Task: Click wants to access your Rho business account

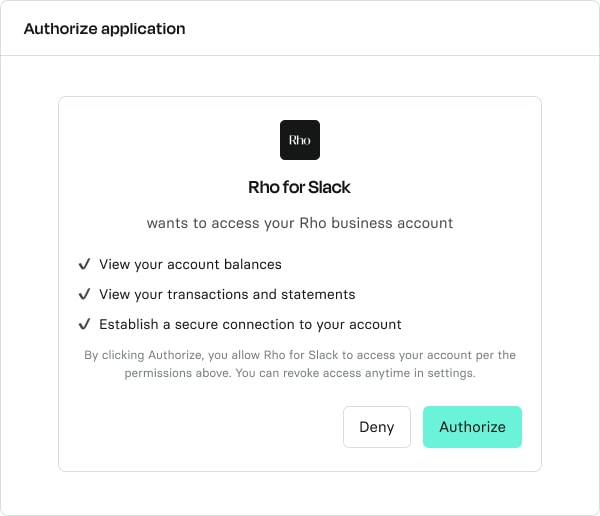Action: click(x=300, y=223)
